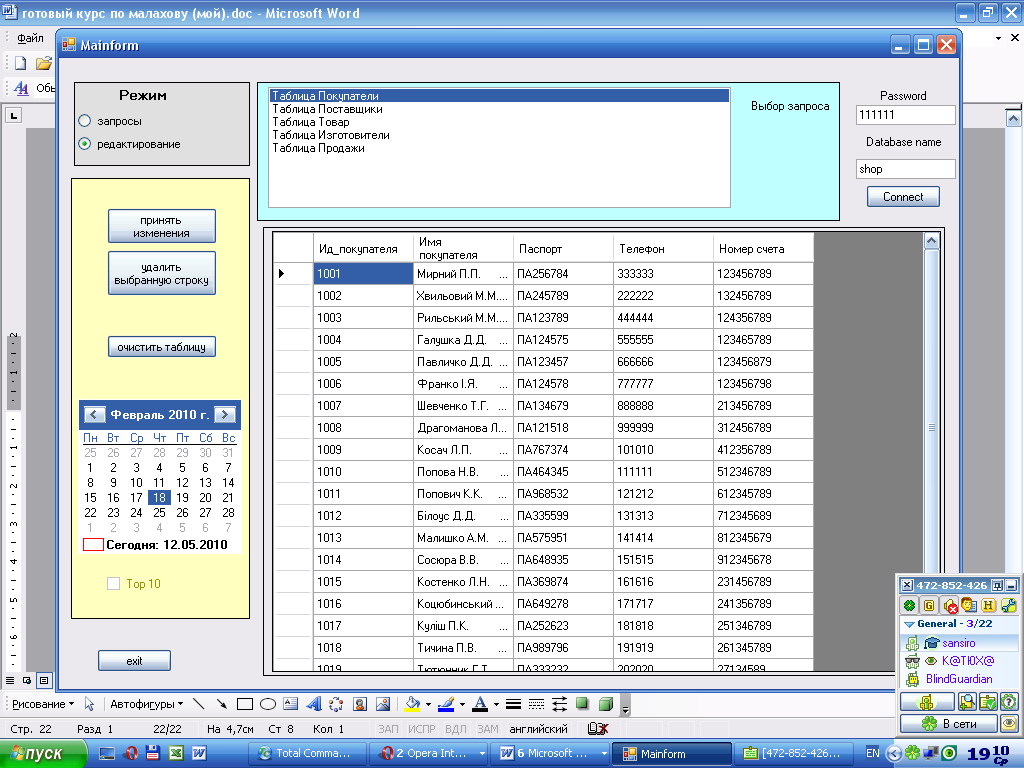Click the New Document icon in Word
Image resolution: width=1024 pixels, height=768 pixels.
[x=21, y=63]
